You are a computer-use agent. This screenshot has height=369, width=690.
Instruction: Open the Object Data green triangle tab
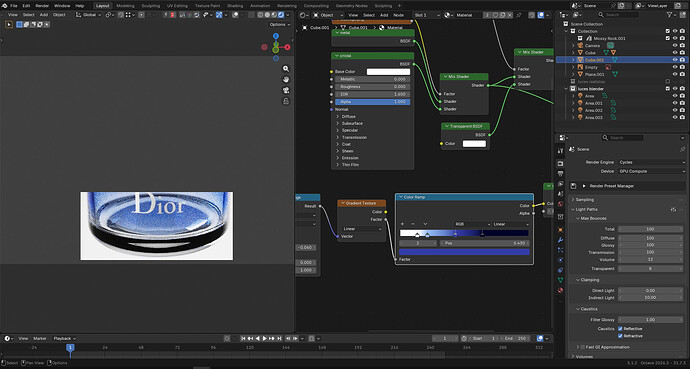(560, 280)
